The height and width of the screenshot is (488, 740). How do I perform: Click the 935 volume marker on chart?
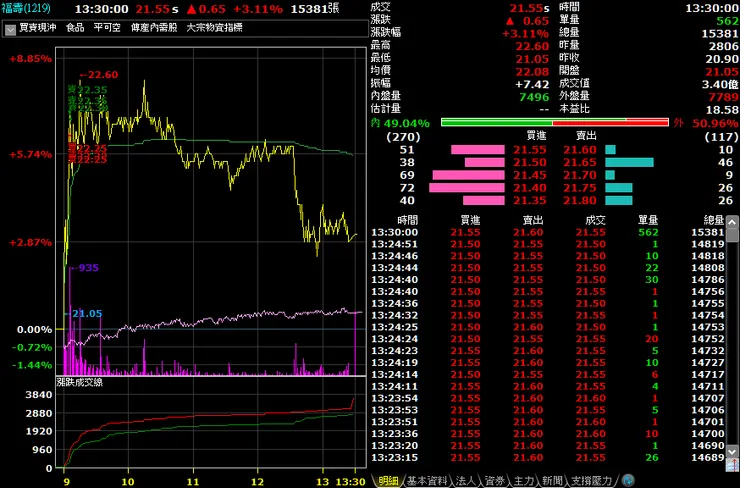coord(85,268)
